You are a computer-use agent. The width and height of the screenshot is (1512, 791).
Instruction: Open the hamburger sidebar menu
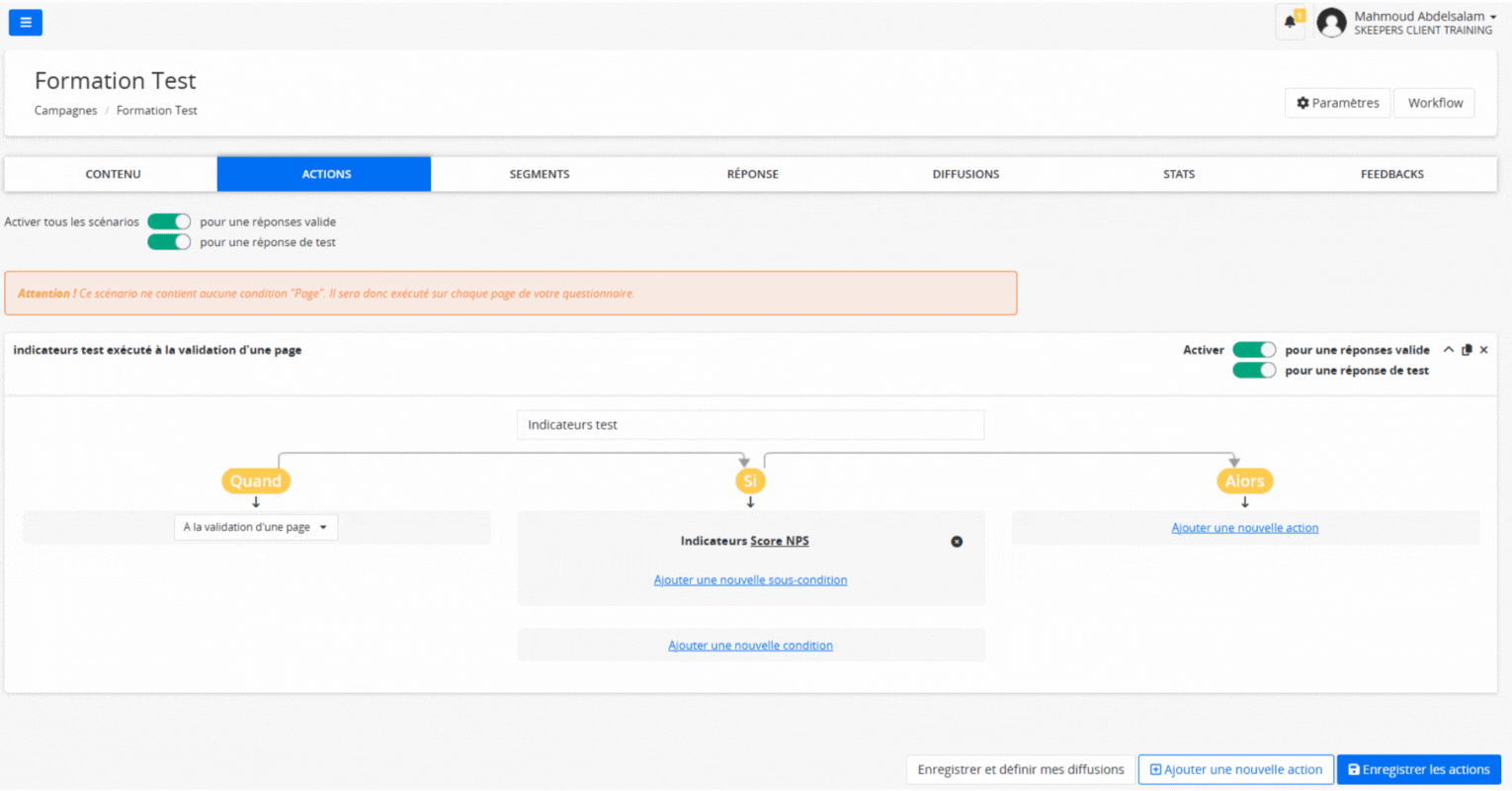26,22
